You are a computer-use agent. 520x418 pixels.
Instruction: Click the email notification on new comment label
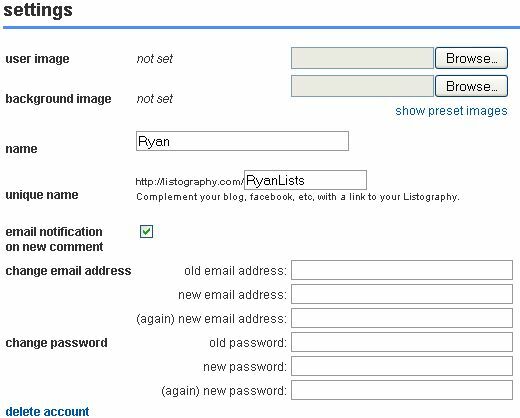tap(54, 239)
